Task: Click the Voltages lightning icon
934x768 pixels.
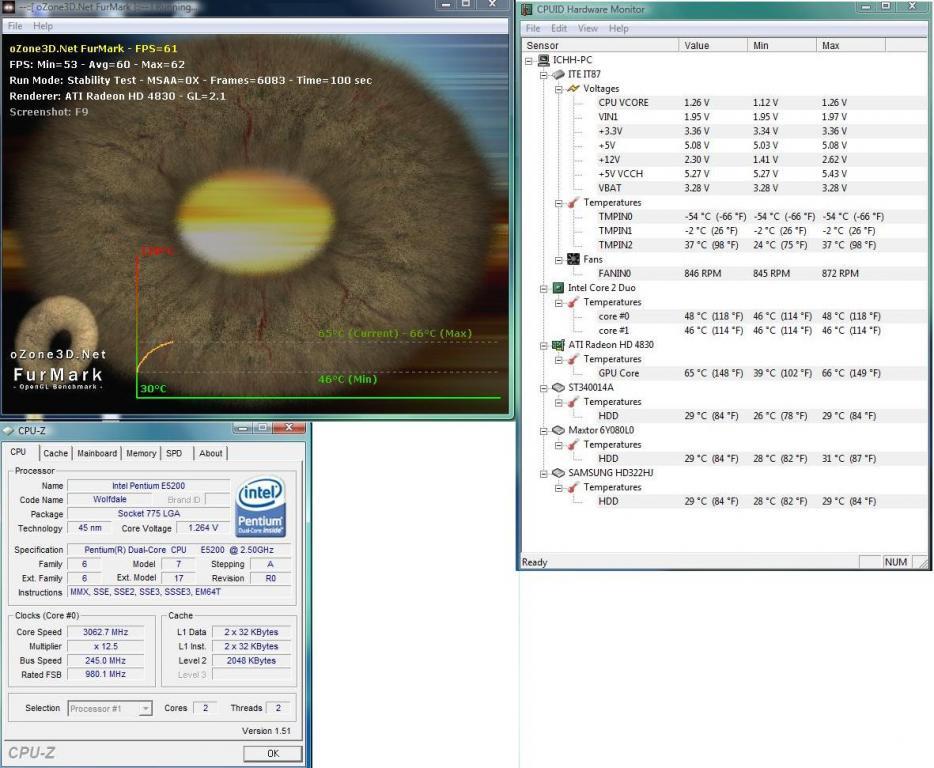Action: point(573,89)
